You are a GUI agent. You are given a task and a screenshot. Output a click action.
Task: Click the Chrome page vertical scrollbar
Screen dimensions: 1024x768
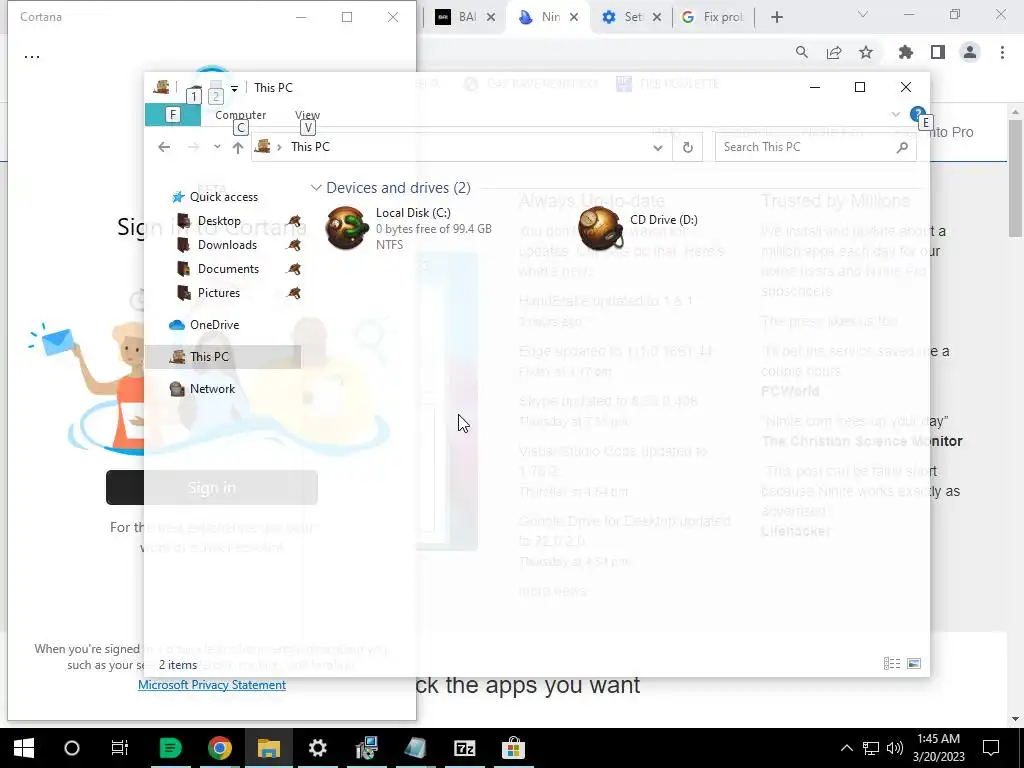(1015, 180)
